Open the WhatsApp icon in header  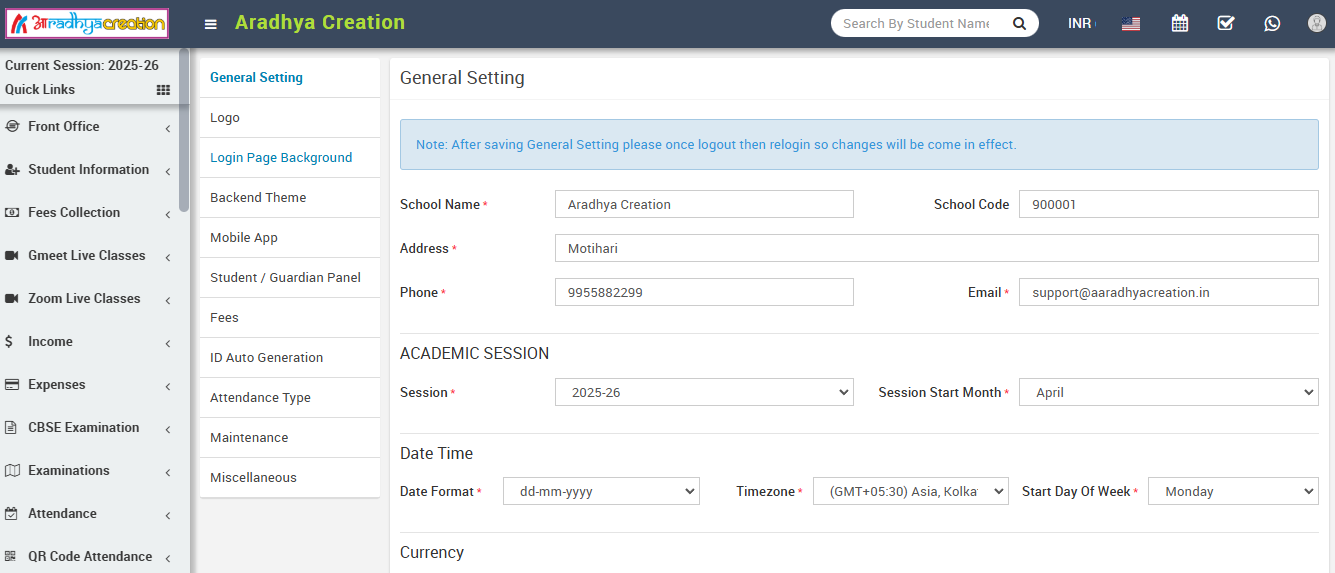(x=1272, y=23)
